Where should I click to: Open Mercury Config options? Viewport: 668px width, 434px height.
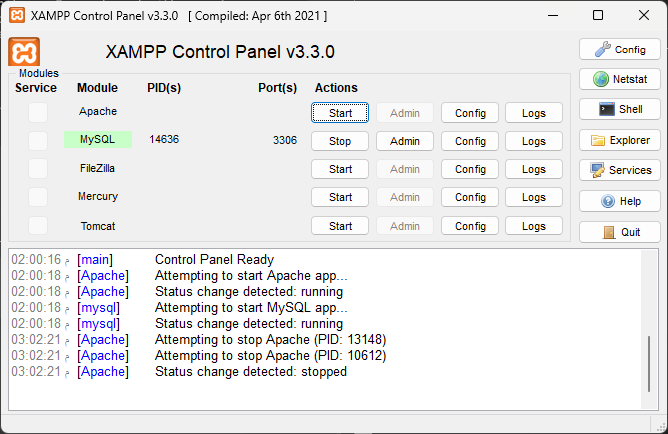point(470,197)
